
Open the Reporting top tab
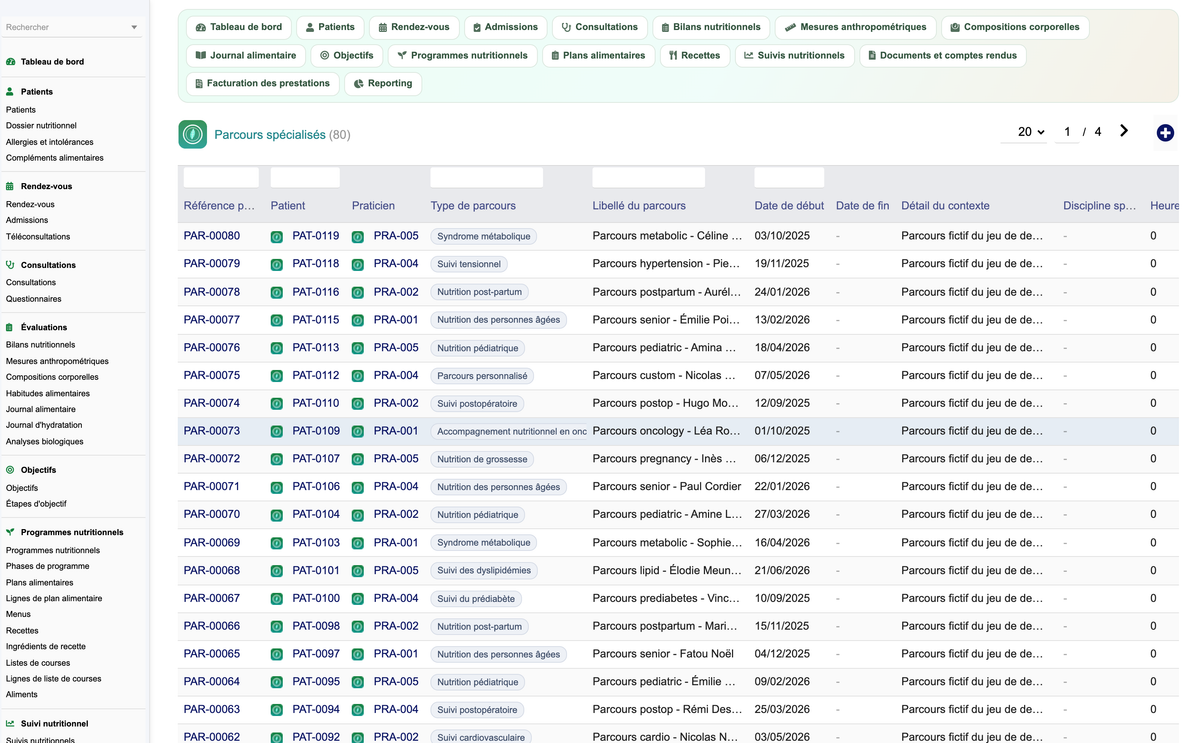pos(383,83)
